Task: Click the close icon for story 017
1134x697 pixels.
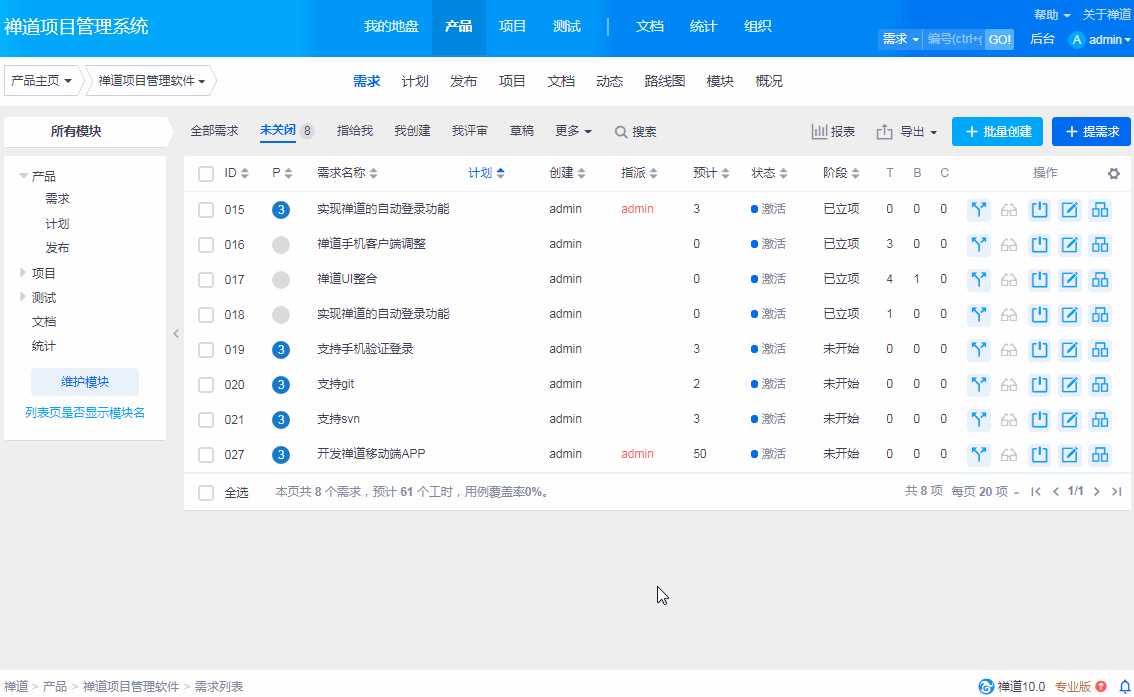Action: point(1039,280)
